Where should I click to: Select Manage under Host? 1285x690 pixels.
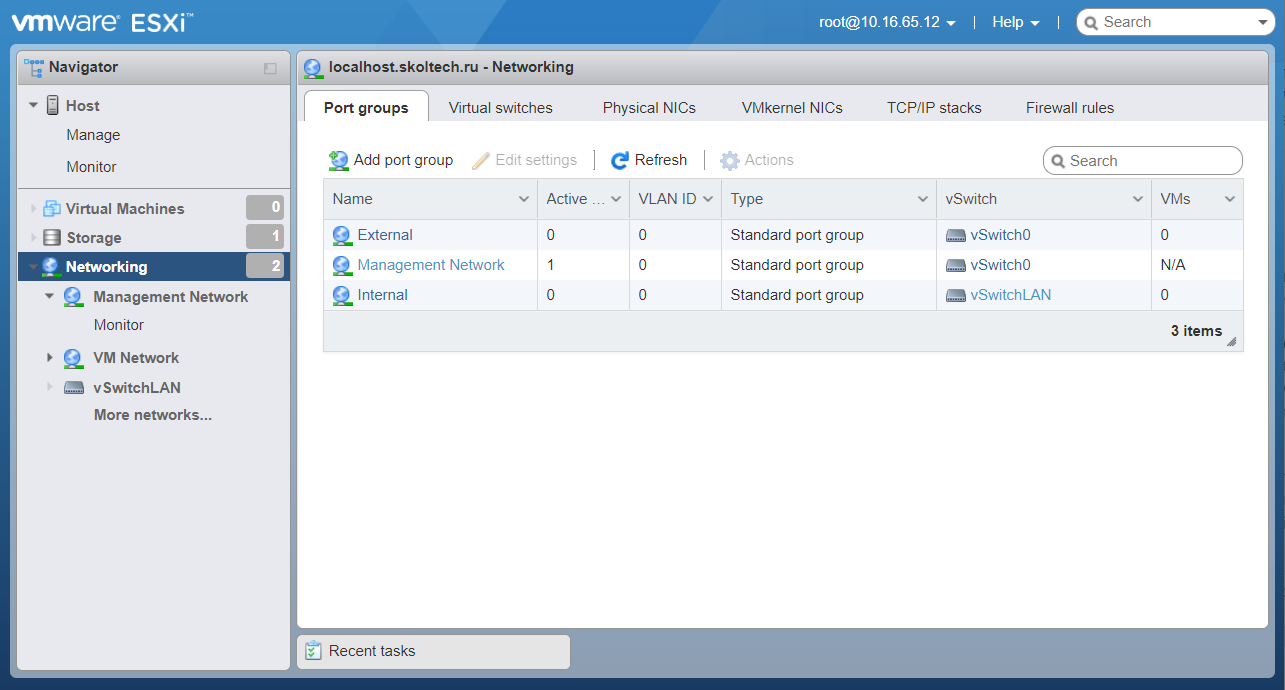click(93, 135)
